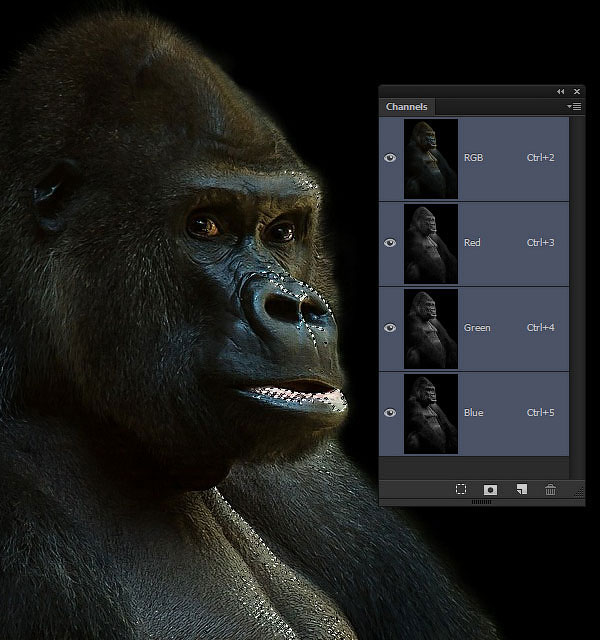Select the Green channel thumbnail
This screenshot has width=600, height=640.
coord(431,329)
